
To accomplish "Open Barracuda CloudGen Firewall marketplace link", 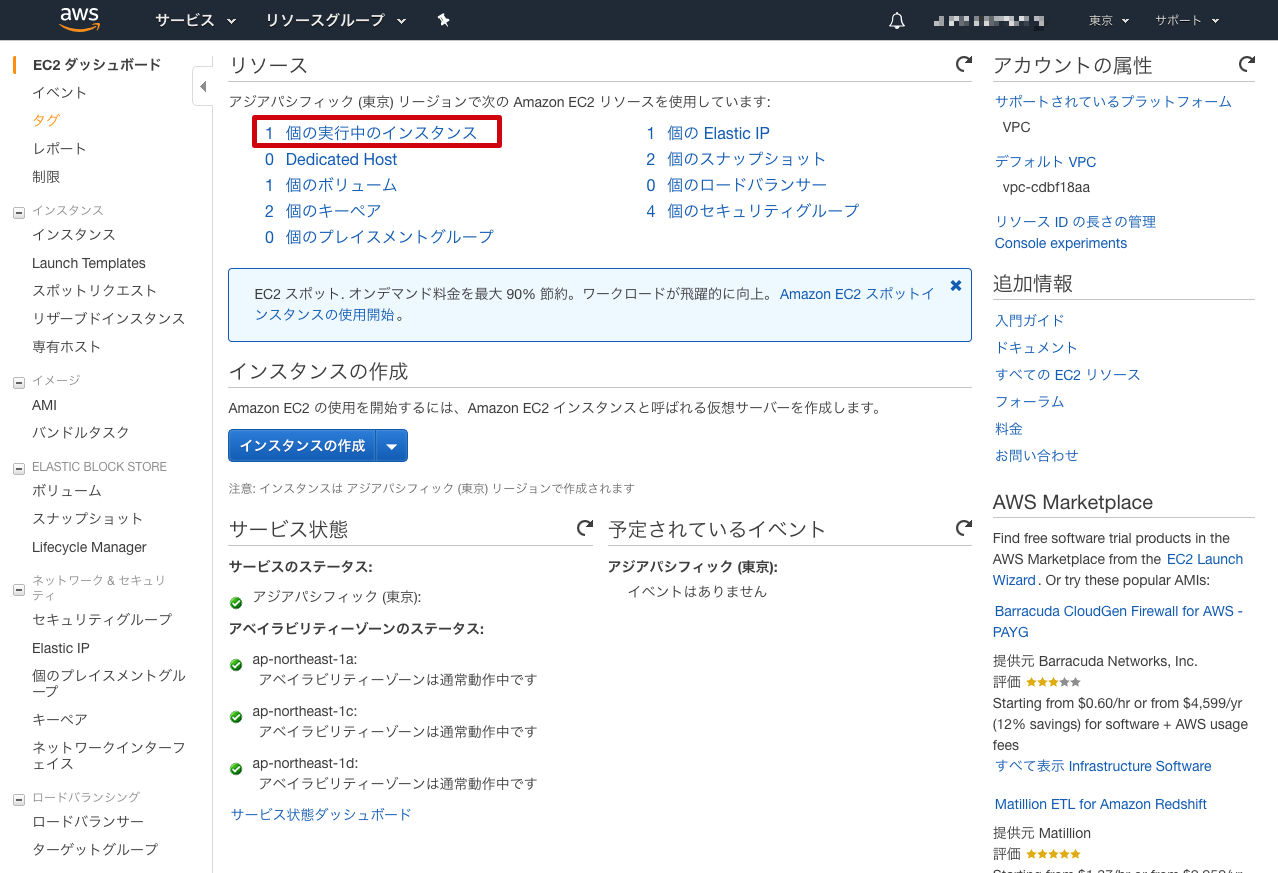I will tap(1119, 621).
